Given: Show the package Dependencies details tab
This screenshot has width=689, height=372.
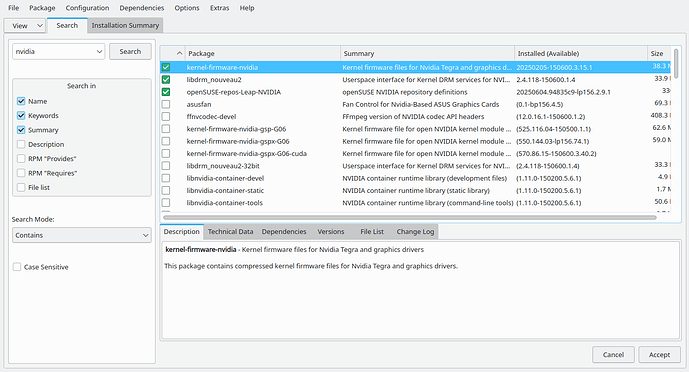Looking at the screenshot, I should pyautogui.click(x=284, y=231).
